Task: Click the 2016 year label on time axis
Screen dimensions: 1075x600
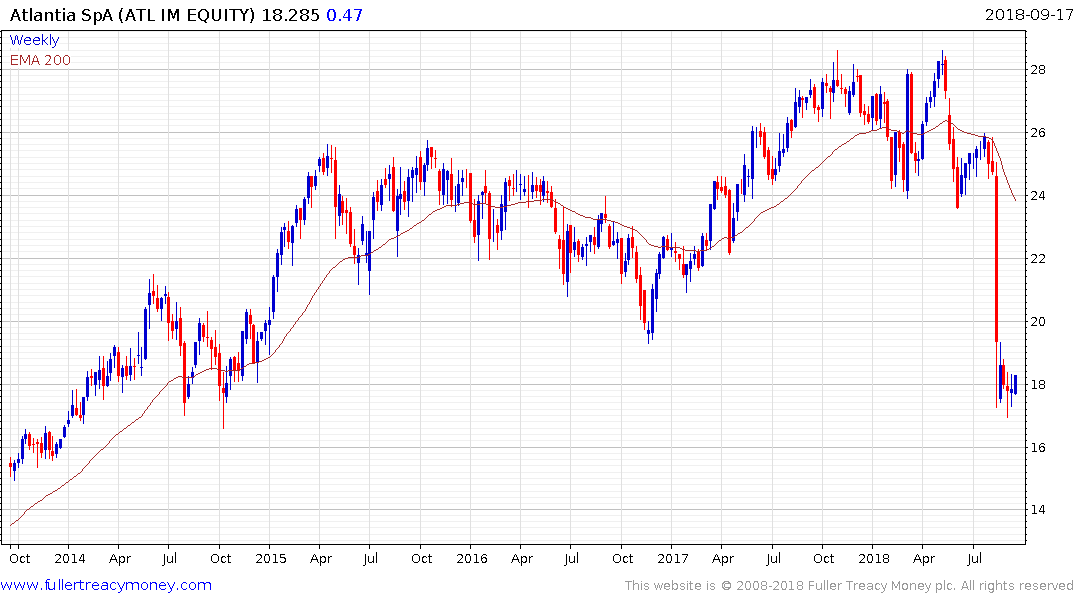Action: (472, 559)
